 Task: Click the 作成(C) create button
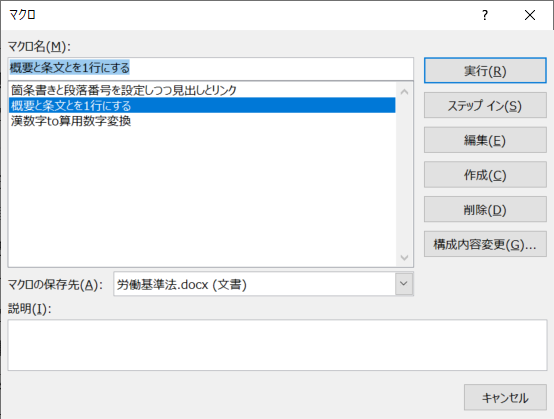(x=485, y=175)
